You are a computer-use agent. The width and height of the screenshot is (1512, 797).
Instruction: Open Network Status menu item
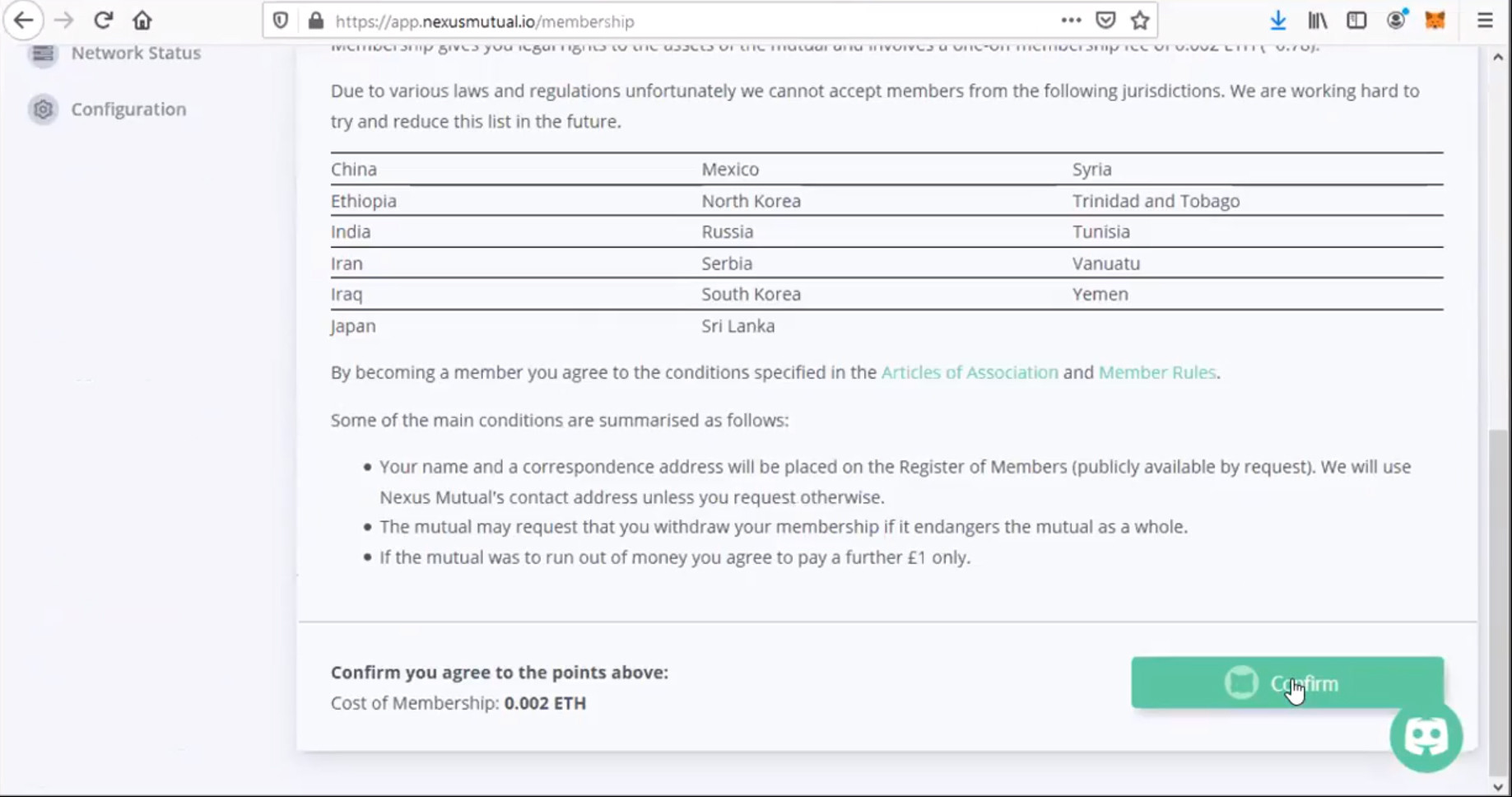point(136,53)
